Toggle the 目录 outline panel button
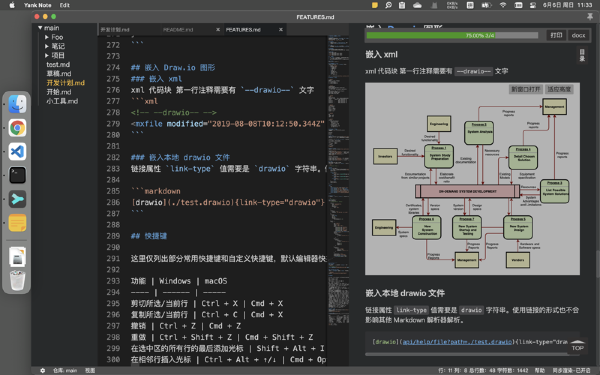Image resolution: width=600 pixels, height=375 pixels. click(582, 55)
